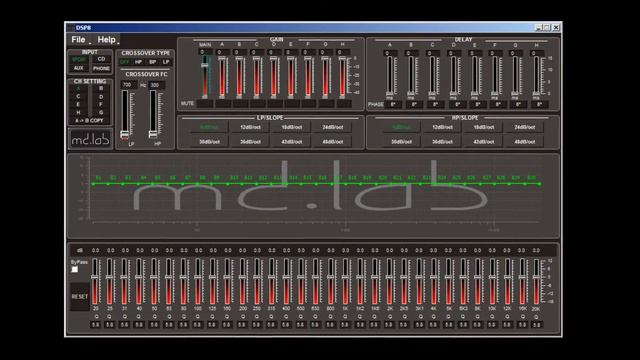Select 18dB/oct in HP/SLOPE

pos(483,127)
